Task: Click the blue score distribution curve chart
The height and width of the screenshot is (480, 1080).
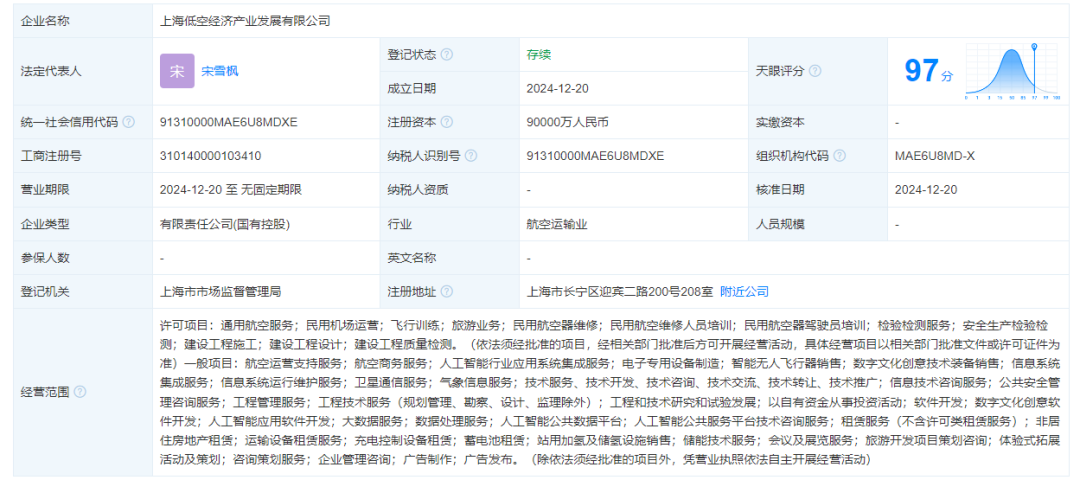Action: click(1018, 71)
